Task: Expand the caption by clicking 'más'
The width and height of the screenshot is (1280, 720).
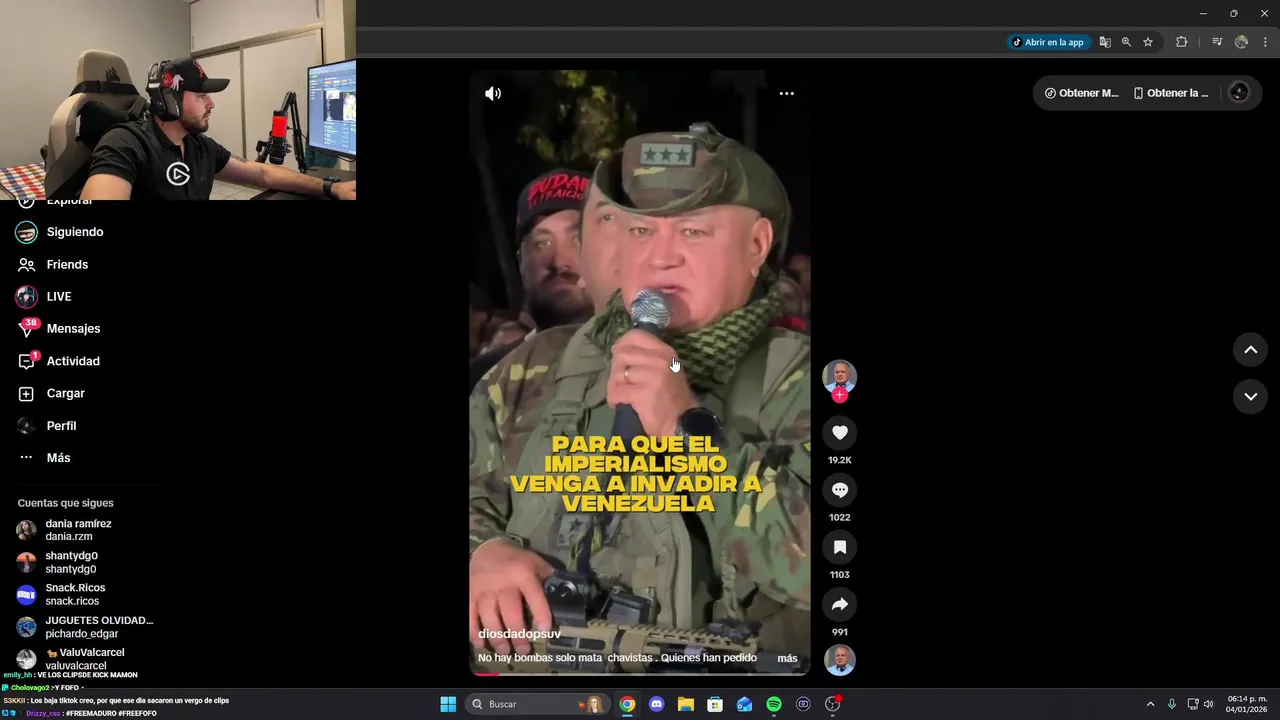Action: click(x=788, y=658)
